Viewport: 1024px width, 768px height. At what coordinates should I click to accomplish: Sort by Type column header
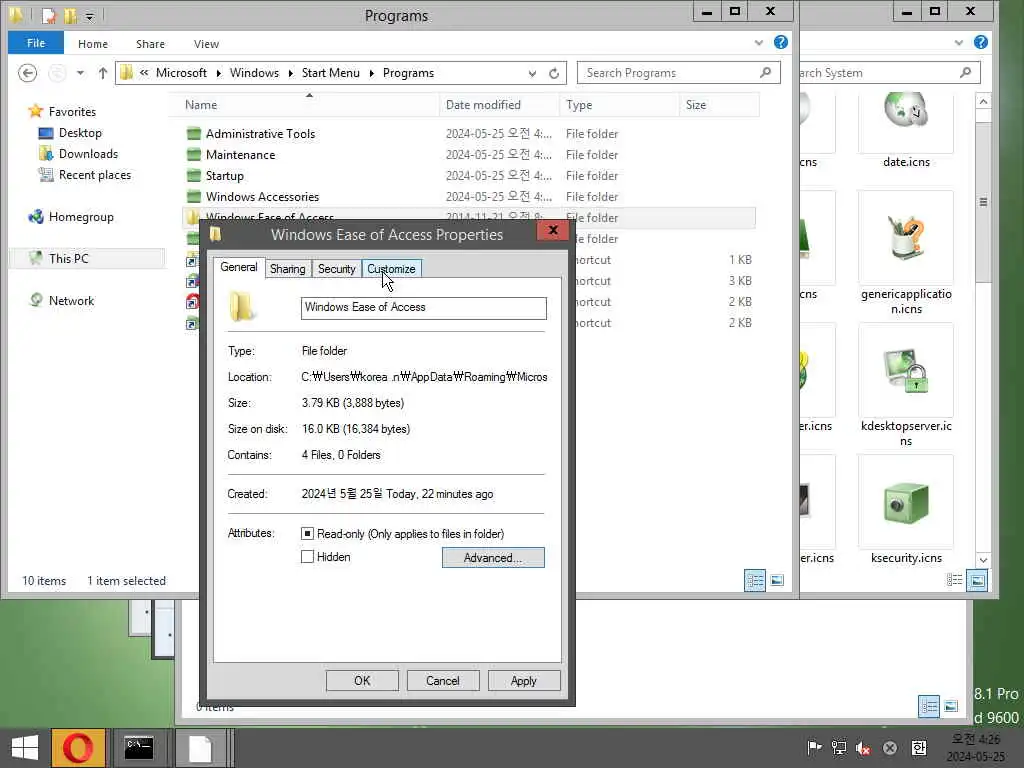(x=619, y=104)
